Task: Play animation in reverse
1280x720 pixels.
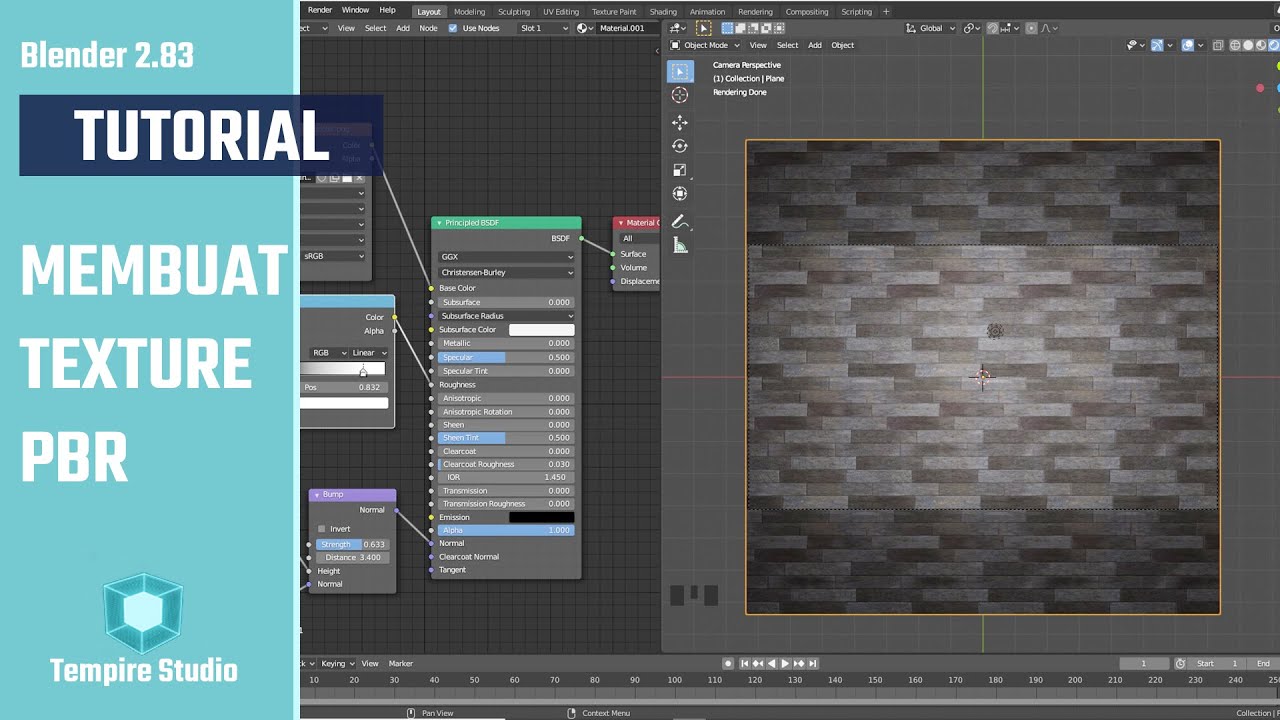Action: [x=771, y=663]
